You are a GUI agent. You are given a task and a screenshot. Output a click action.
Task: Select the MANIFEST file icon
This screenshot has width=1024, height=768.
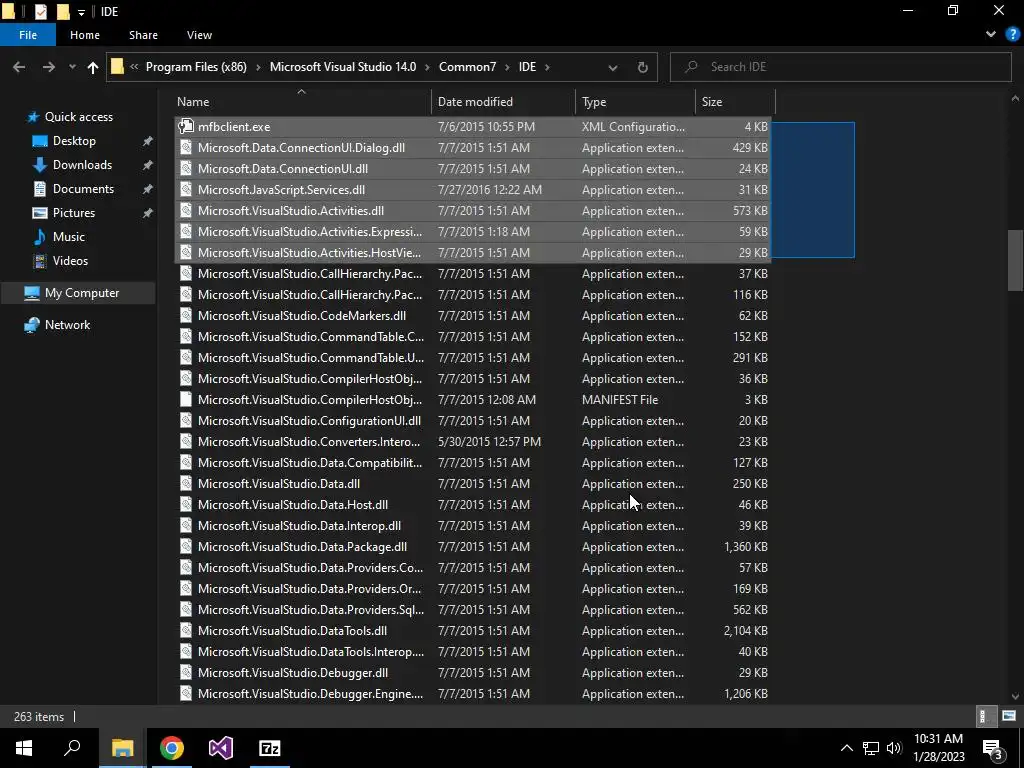coord(186,400)
